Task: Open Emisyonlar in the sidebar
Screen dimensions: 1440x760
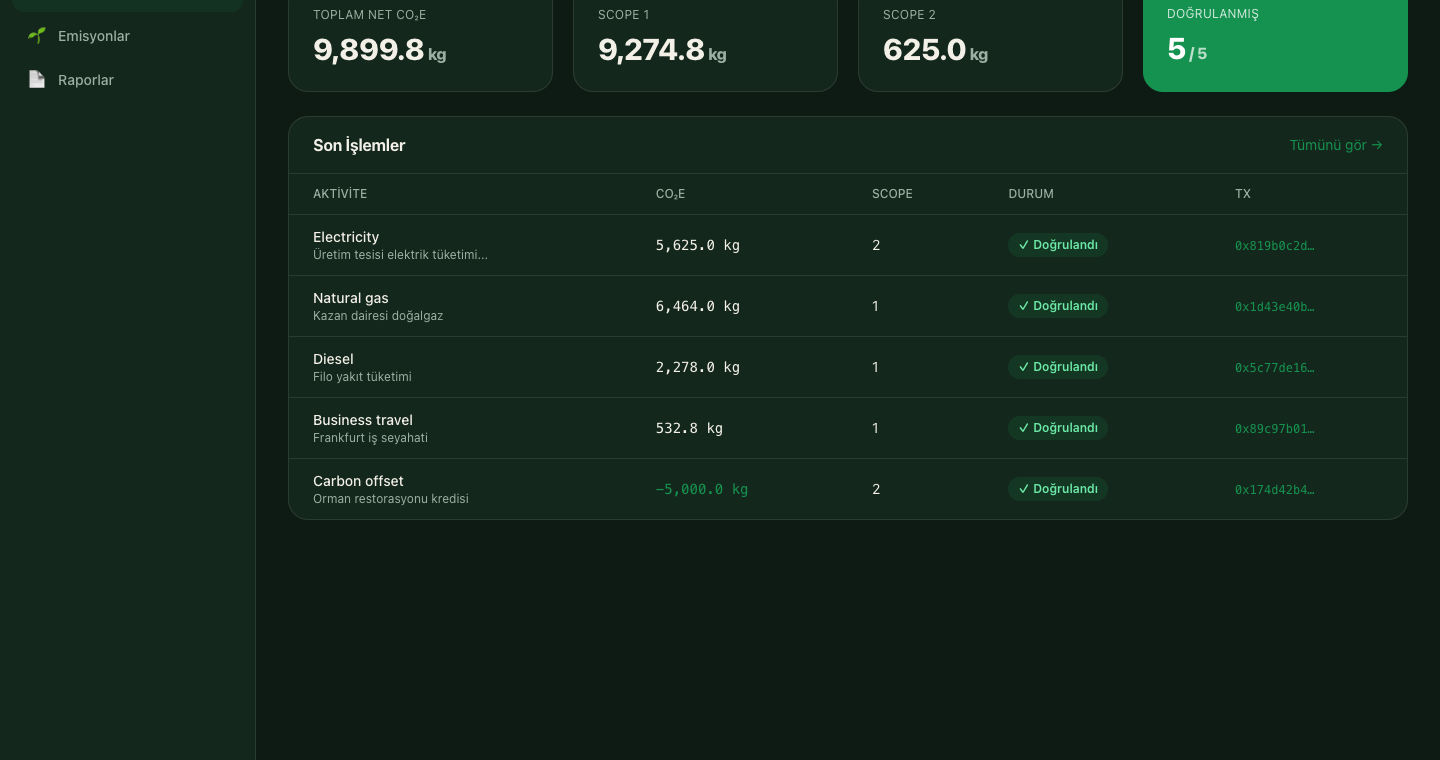Action: coord(128,36)
